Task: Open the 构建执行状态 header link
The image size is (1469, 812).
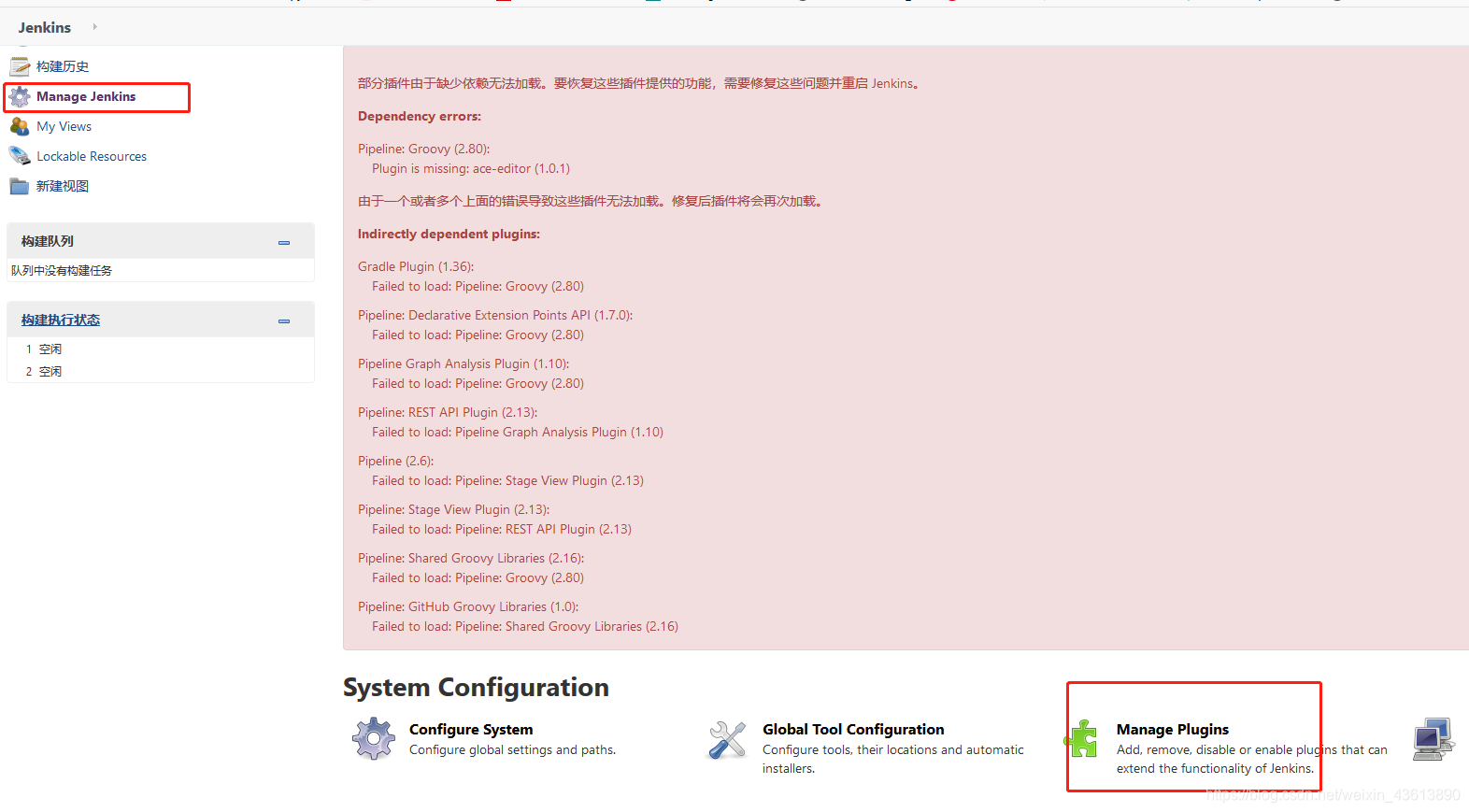Action: coord(61,320)
